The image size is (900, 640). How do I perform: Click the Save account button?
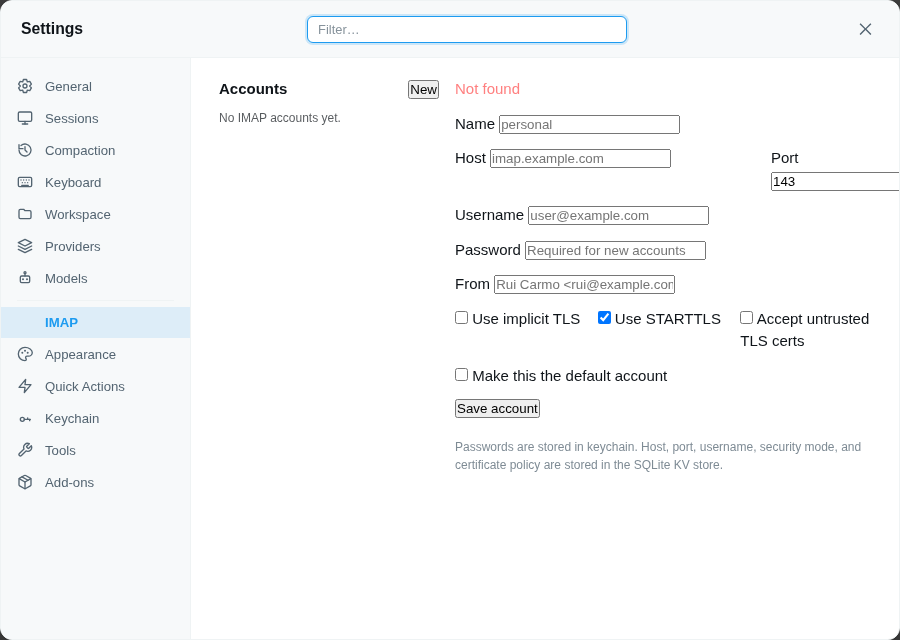(x=497, y=409)
